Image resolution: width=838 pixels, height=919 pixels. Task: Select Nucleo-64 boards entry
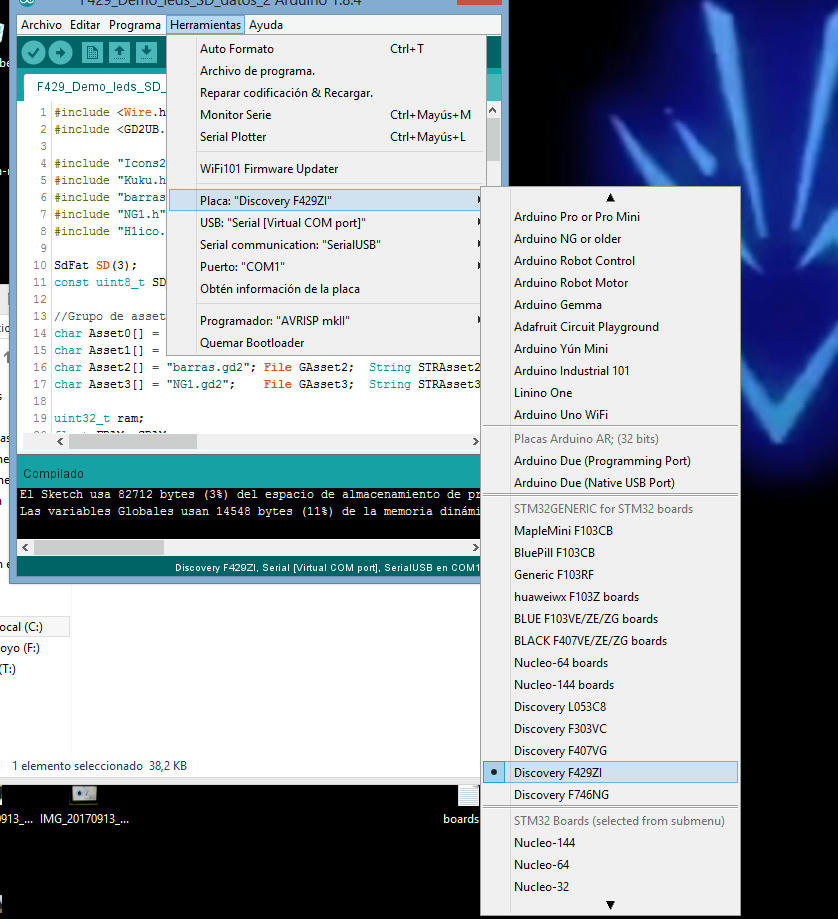pos(610,662)
